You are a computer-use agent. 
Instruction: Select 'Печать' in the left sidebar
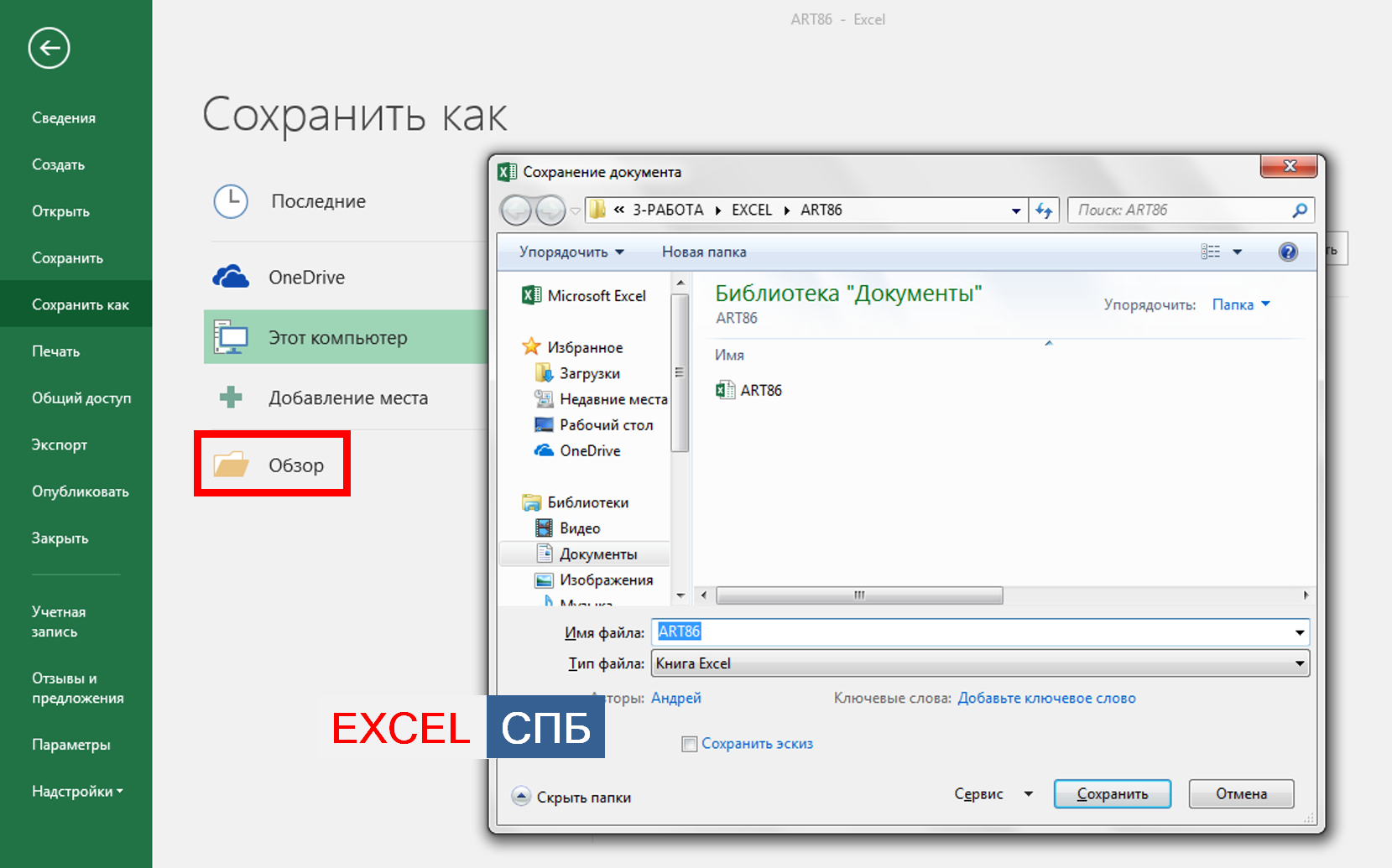click(56, 351)
